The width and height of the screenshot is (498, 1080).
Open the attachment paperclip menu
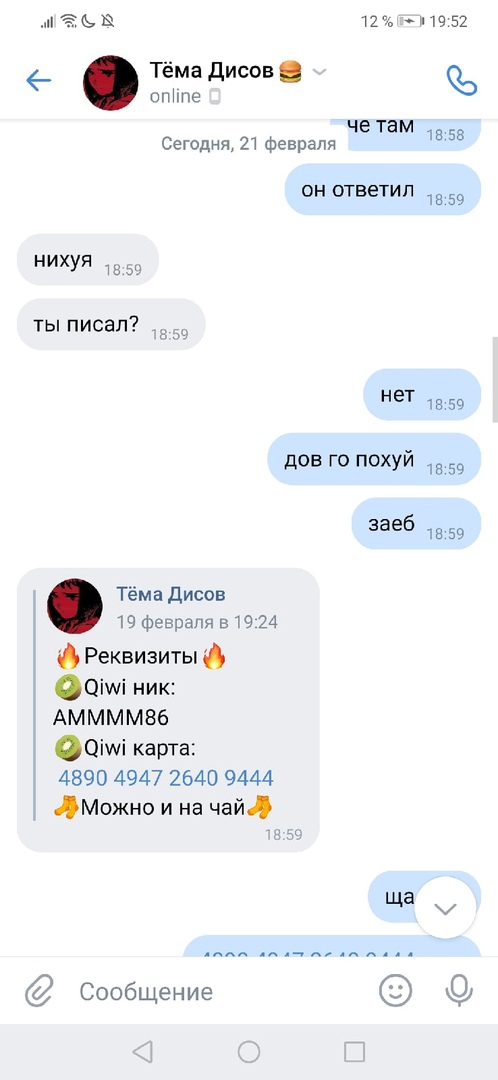click(39, 992)
